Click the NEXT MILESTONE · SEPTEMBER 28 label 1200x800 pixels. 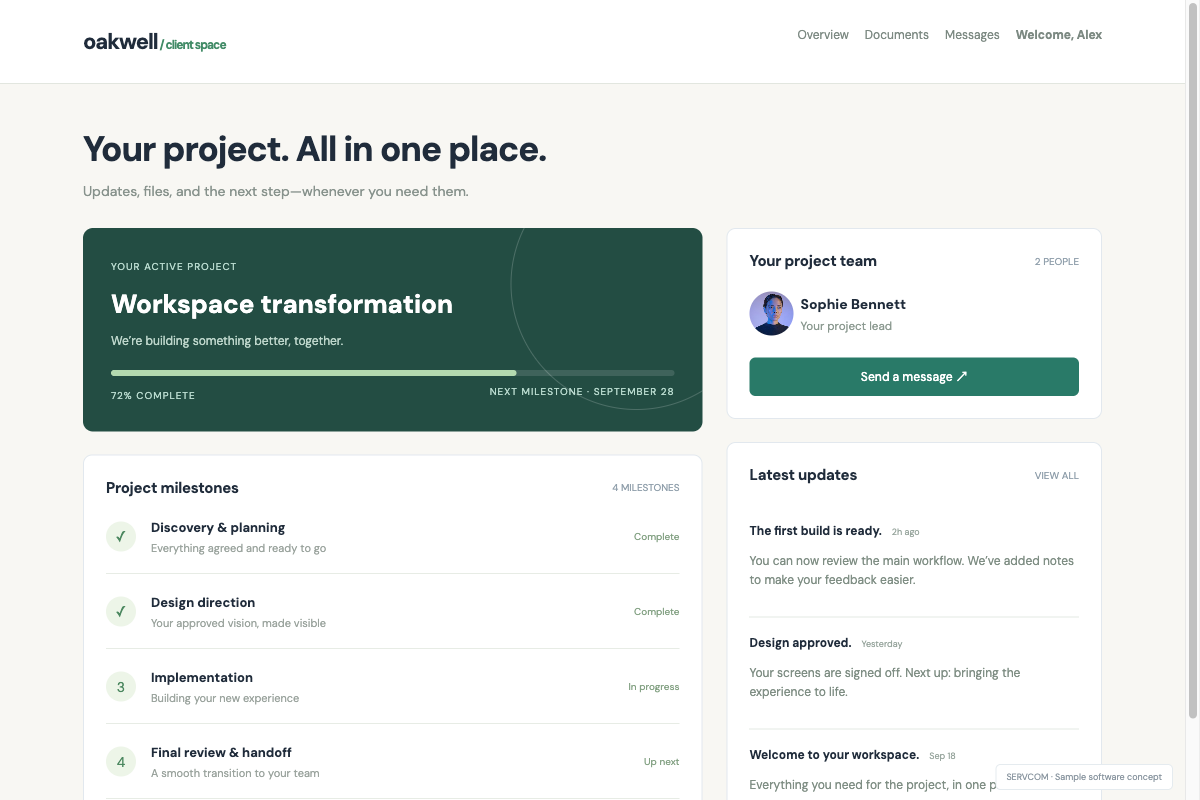coord(582,392)
